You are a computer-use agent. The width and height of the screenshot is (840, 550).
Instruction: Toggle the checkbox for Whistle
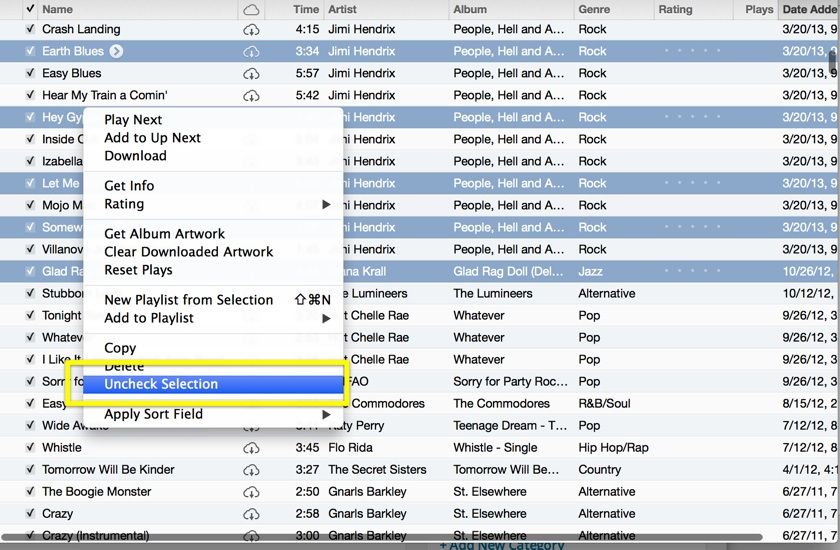[x=30, y=448]
